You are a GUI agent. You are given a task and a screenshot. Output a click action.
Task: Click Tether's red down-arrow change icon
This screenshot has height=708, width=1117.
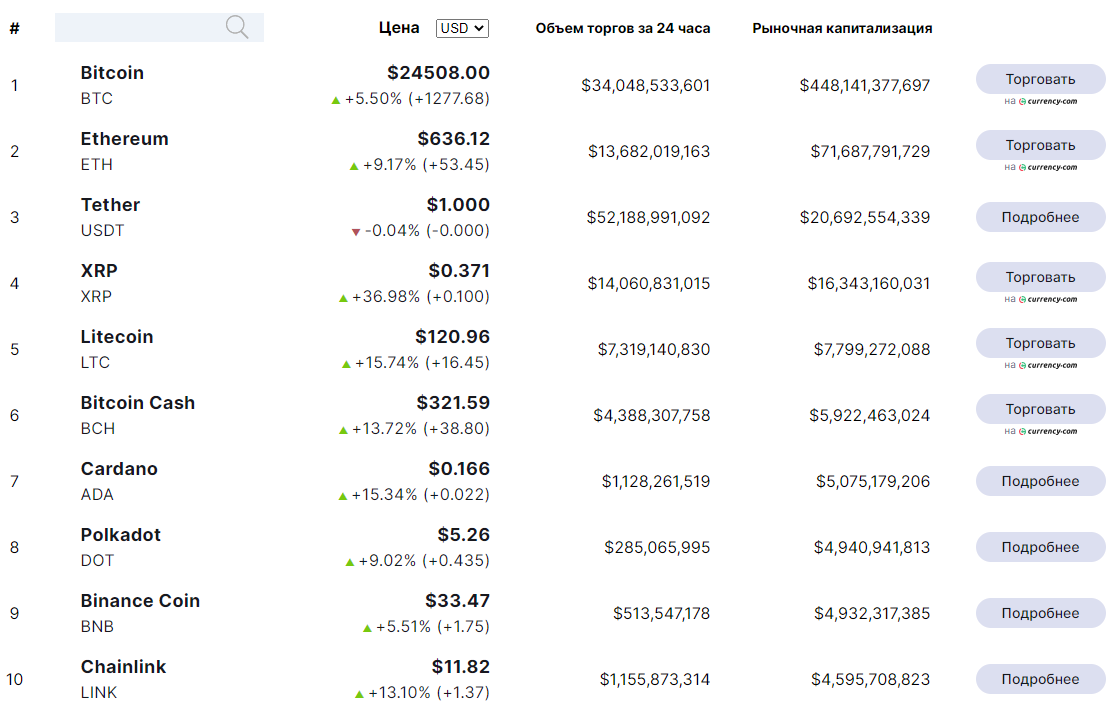355,232
